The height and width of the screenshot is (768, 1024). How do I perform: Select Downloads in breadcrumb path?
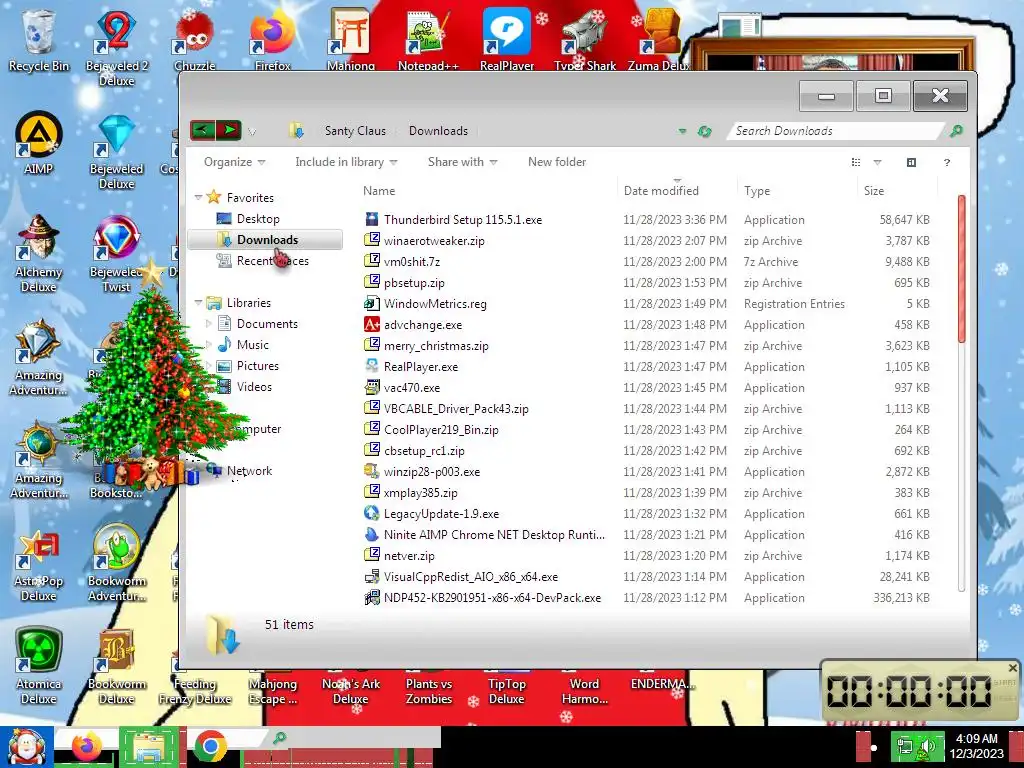click(x=438, y=131)
